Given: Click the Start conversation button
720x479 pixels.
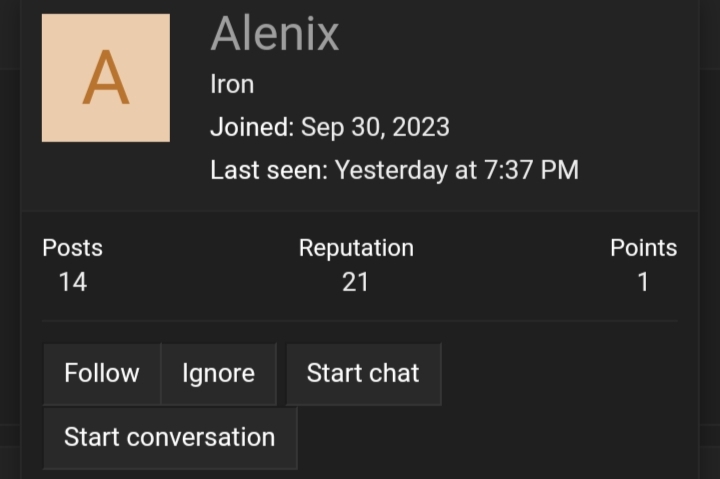Looking at the screenshot, I should (x=170, y=438).
